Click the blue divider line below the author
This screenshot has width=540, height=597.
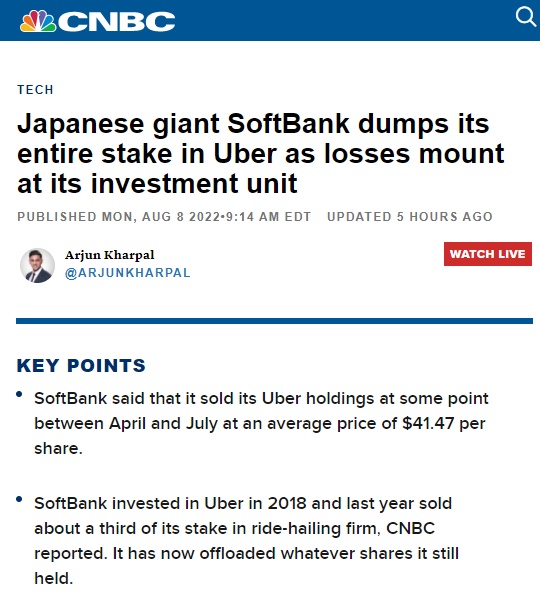click(x=274, y=321)
